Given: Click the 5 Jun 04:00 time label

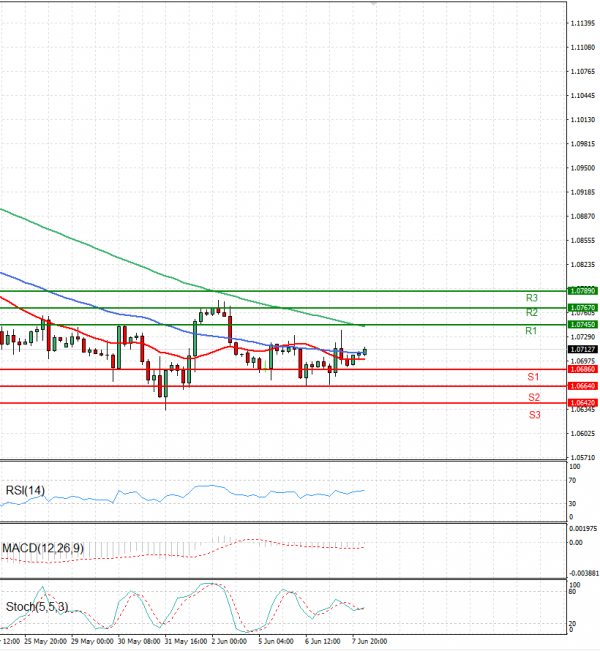Looking at the screenshot, I should (x=276, y=641).
